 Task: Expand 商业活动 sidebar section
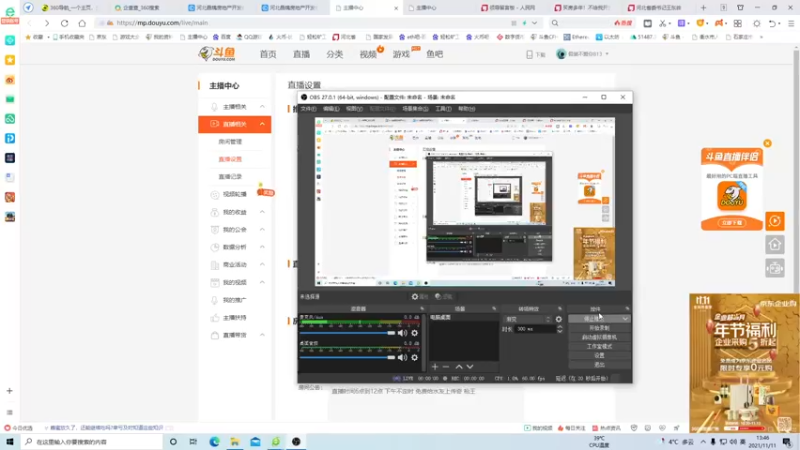(x=262, y=264)
